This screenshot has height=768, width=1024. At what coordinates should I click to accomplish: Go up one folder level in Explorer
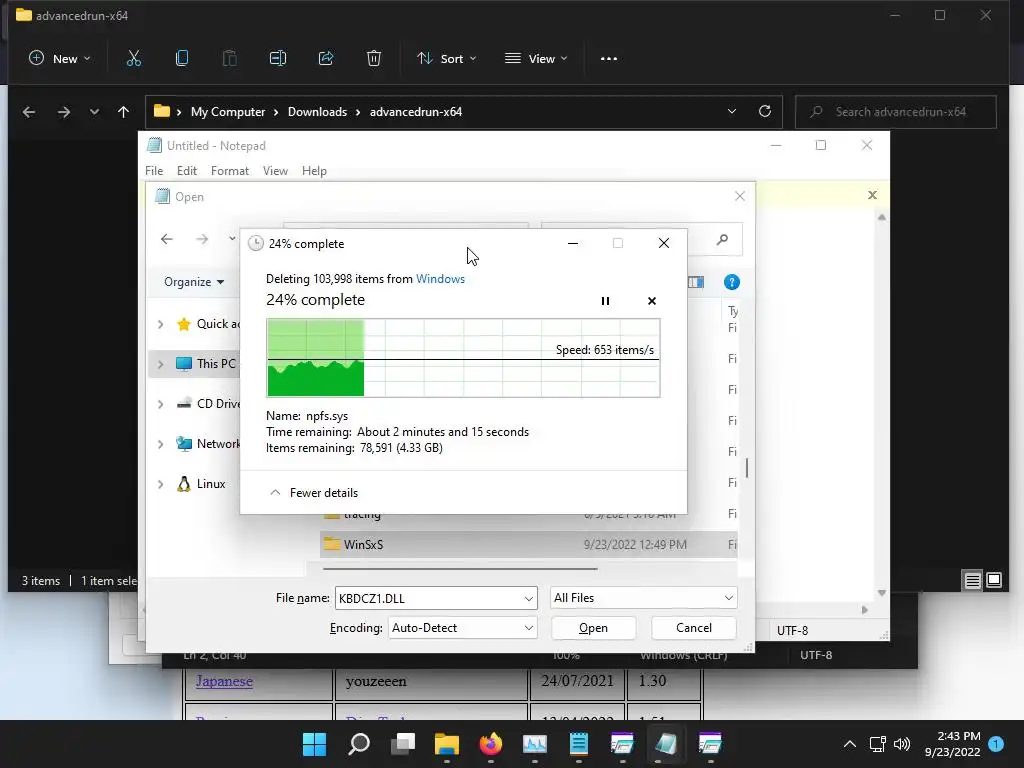123,112
